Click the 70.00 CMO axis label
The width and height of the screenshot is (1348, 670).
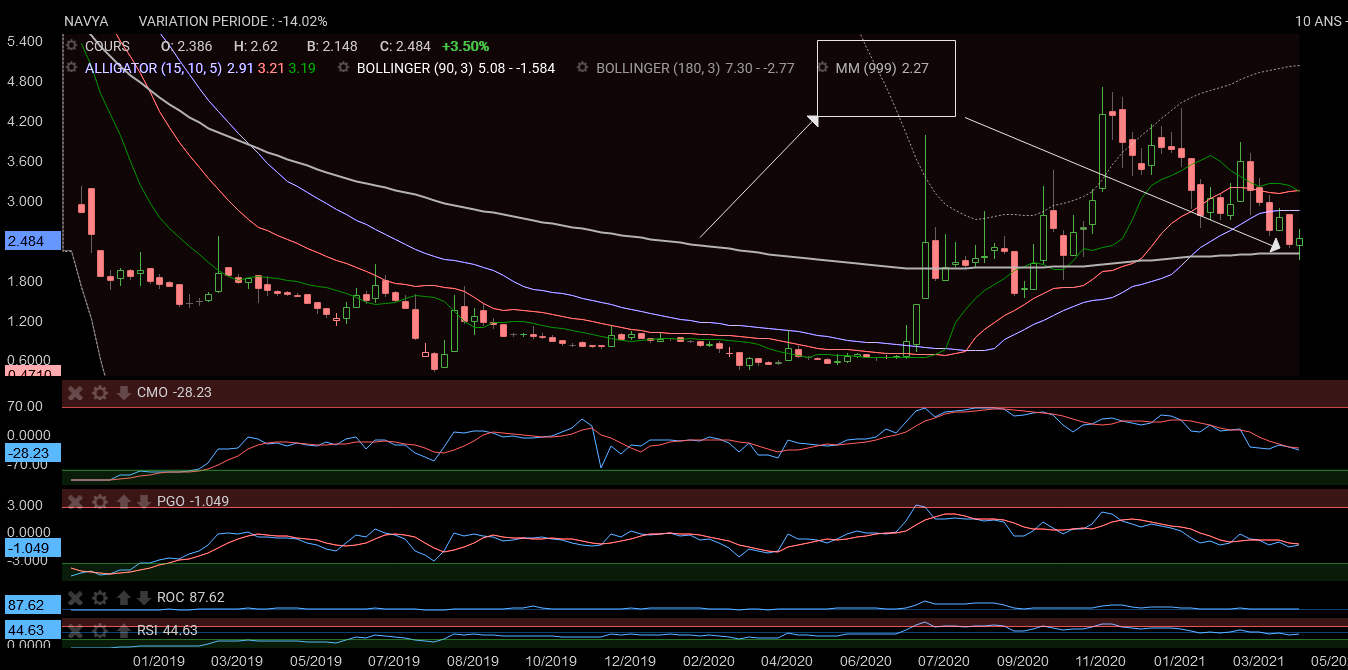click(x=26, y=407)
